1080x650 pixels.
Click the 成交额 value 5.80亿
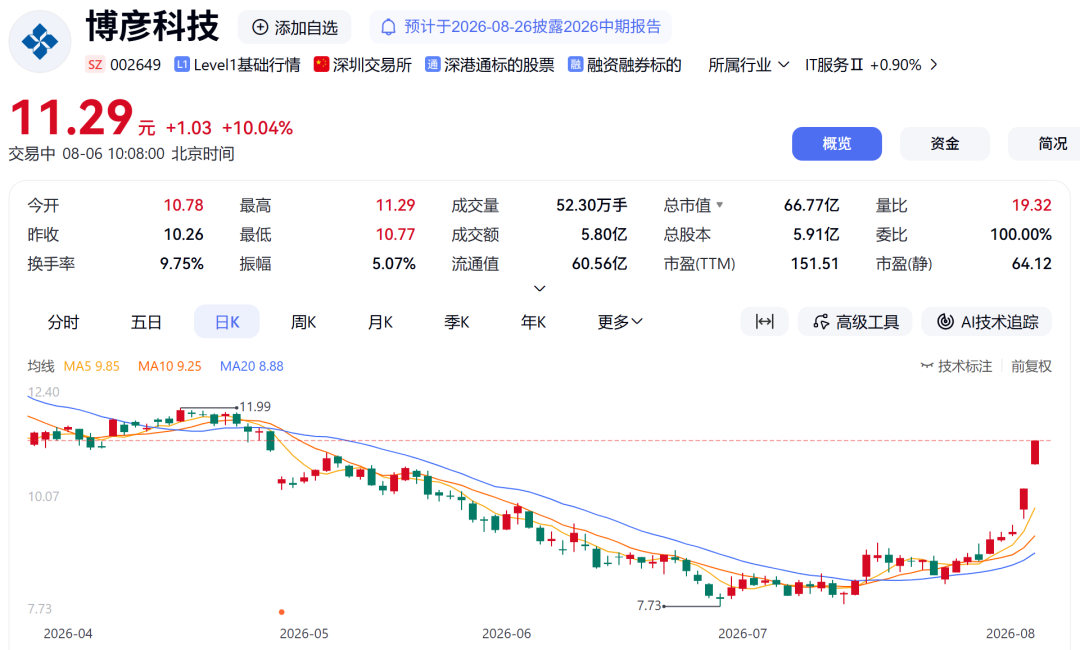pyautogui.click(x=604, y=235)
